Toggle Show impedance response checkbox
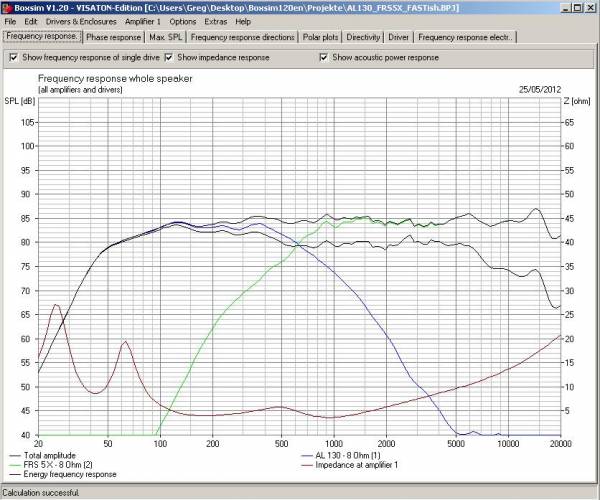Viewport: 600px width, 500px height. [217, 57]
